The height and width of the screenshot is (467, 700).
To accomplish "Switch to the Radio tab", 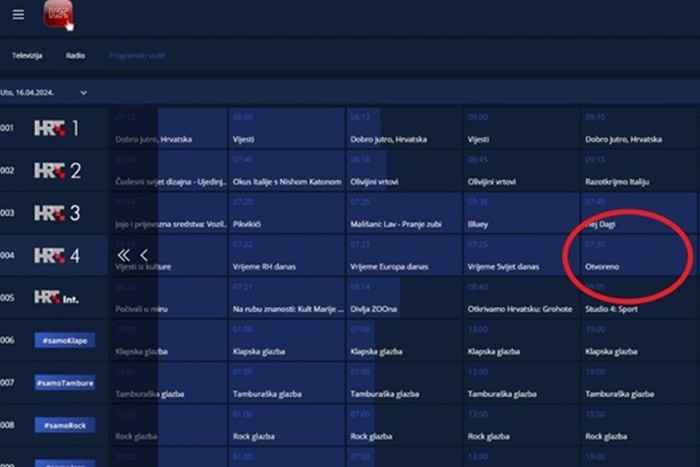I will (x=75, y=56).
